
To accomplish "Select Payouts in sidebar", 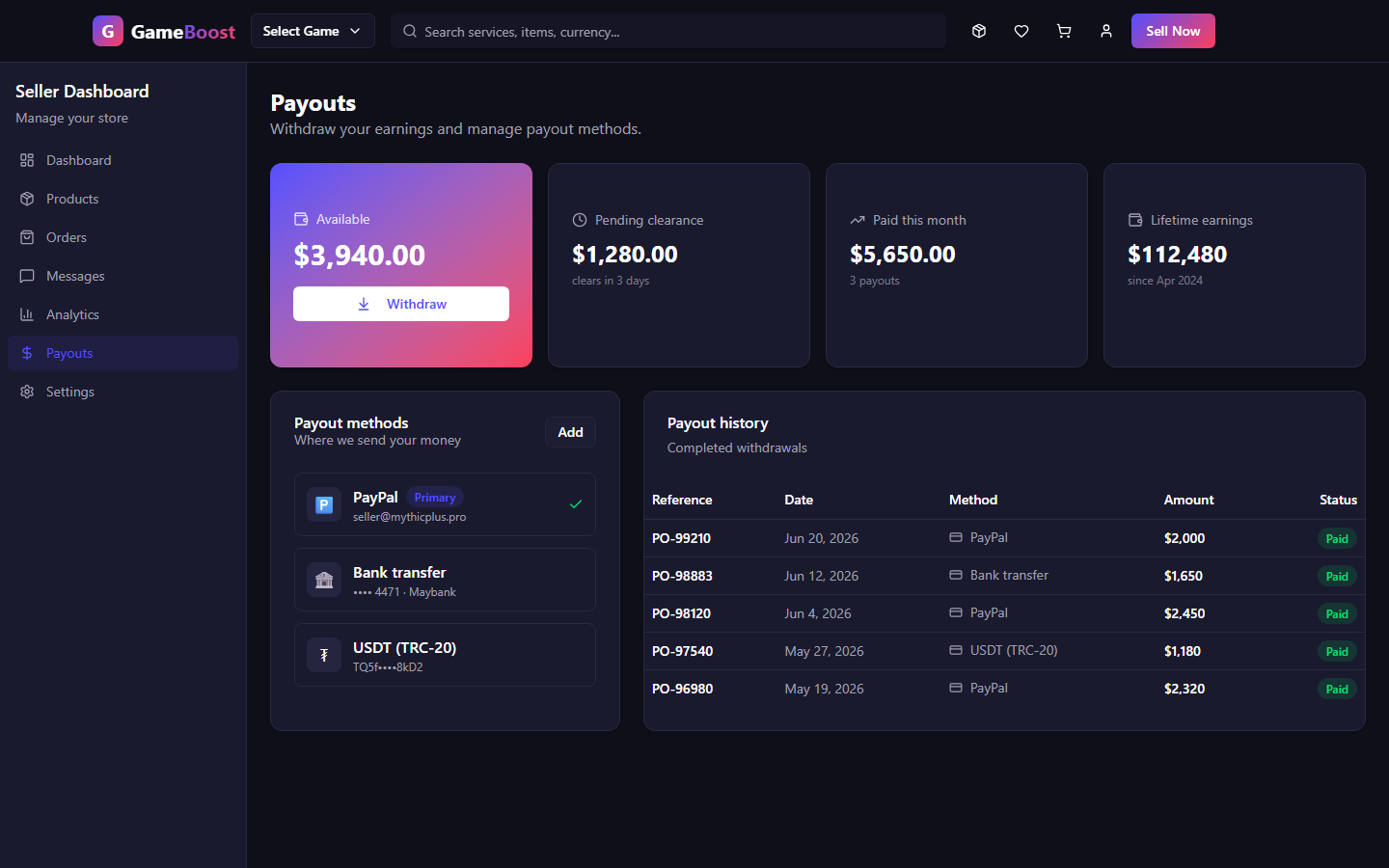I will pos(123,353).
